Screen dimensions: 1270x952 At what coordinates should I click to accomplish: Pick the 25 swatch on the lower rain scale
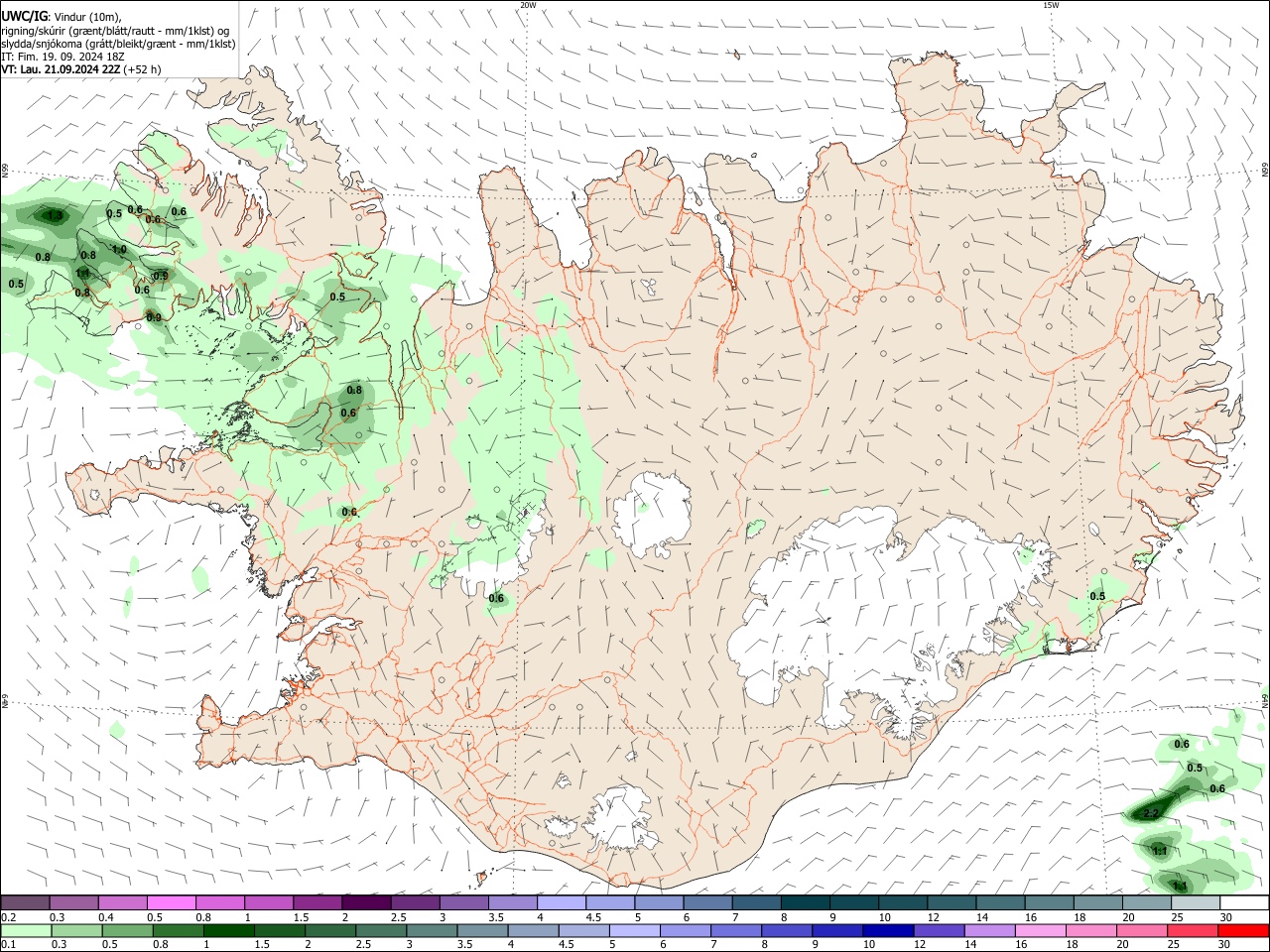click(x=1195, y=930)
